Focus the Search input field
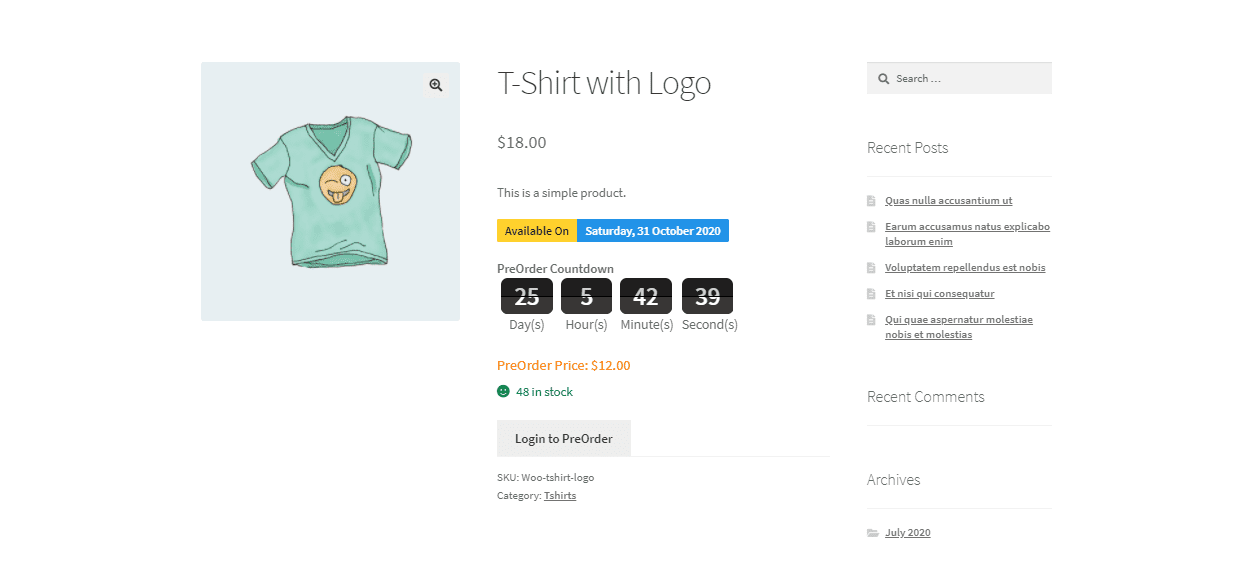Screen dimensions: 1255x563 coord(959,78)
